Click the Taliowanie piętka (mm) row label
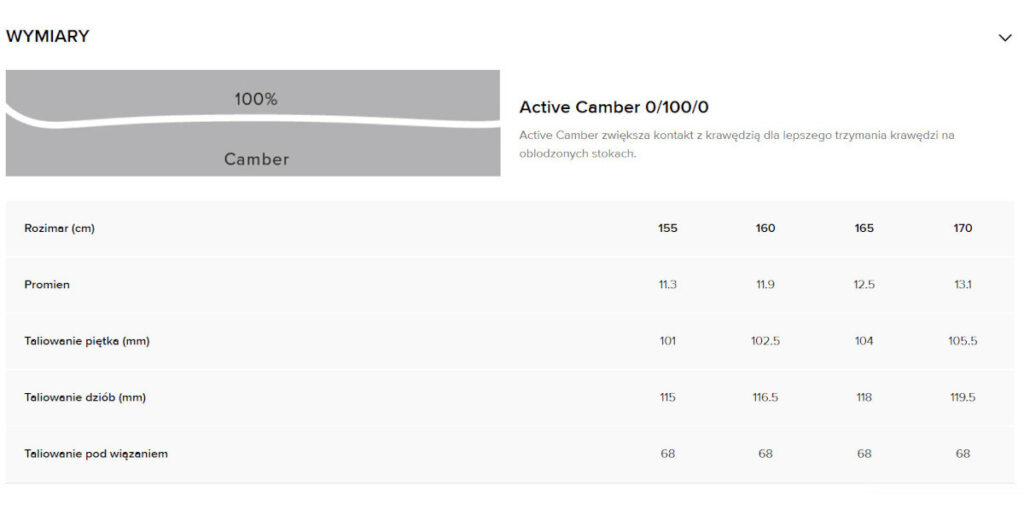 (x=87, y=341)
